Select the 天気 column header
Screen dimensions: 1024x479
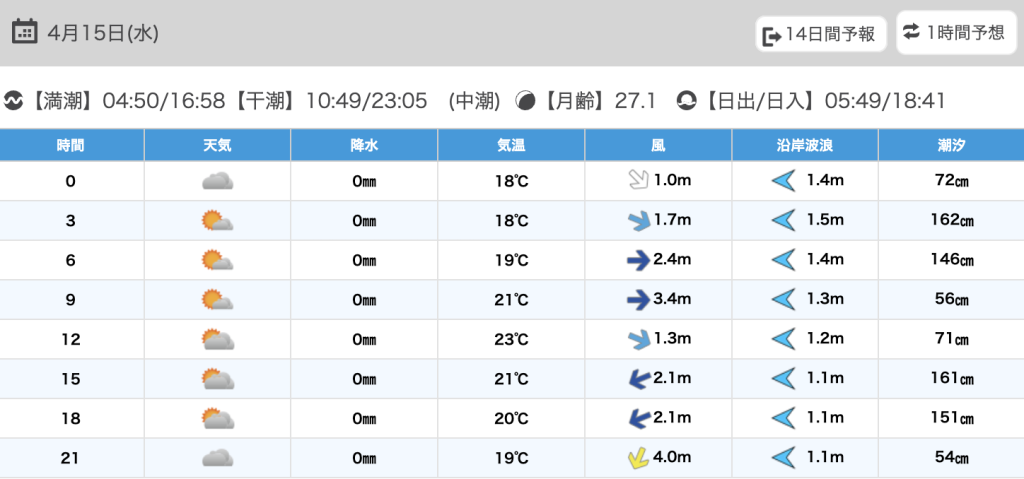click(x=217, y=146)
